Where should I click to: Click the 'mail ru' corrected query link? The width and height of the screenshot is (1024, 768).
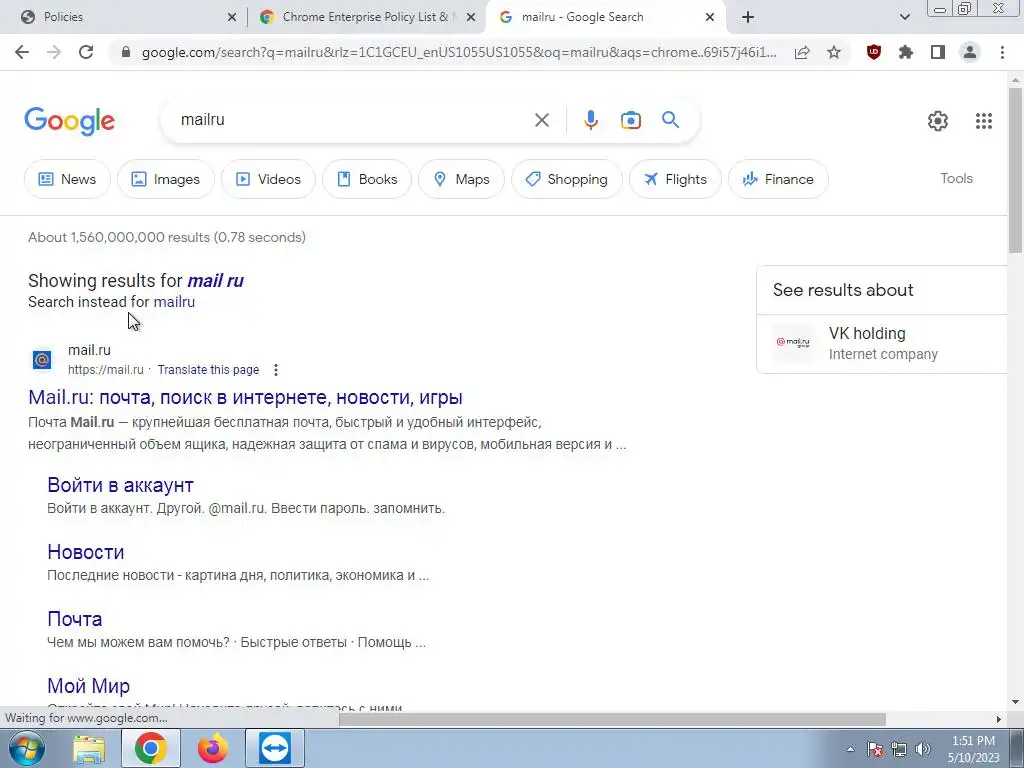[216, 281]
